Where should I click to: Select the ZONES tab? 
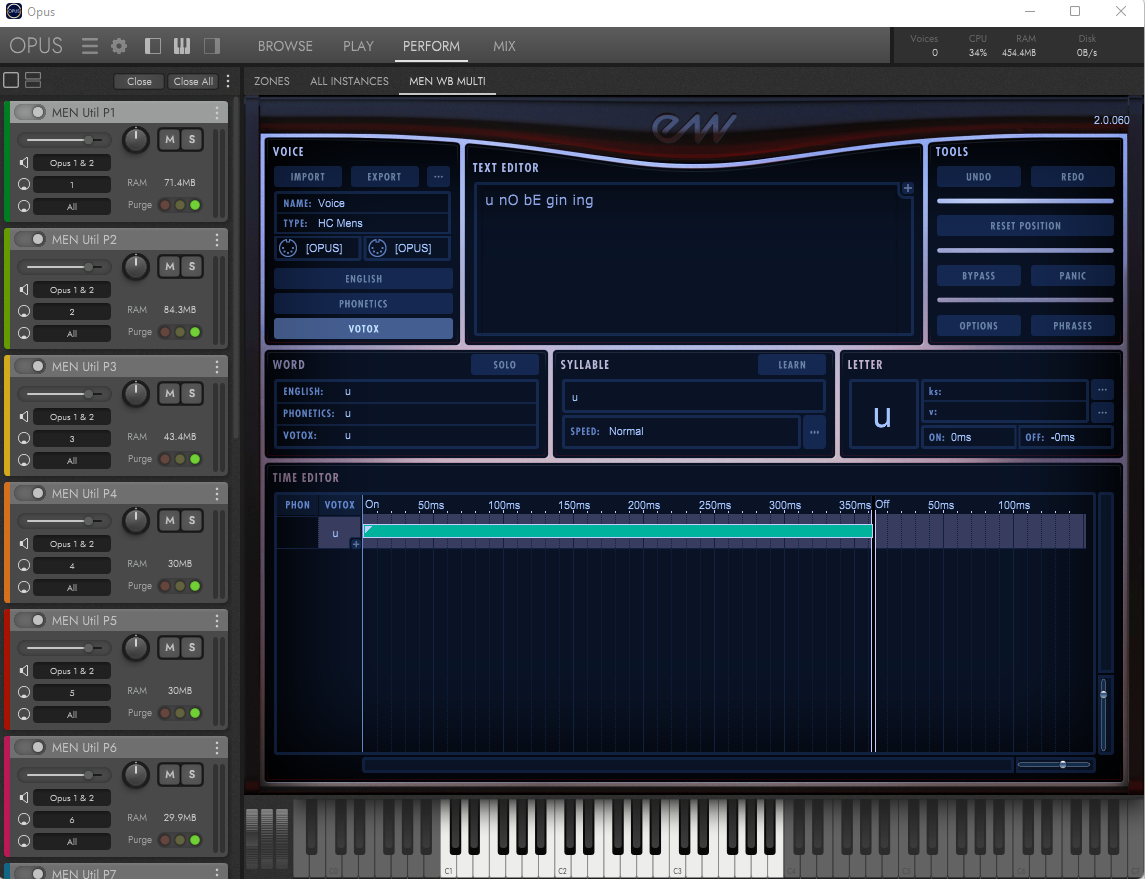coord(272,81)
